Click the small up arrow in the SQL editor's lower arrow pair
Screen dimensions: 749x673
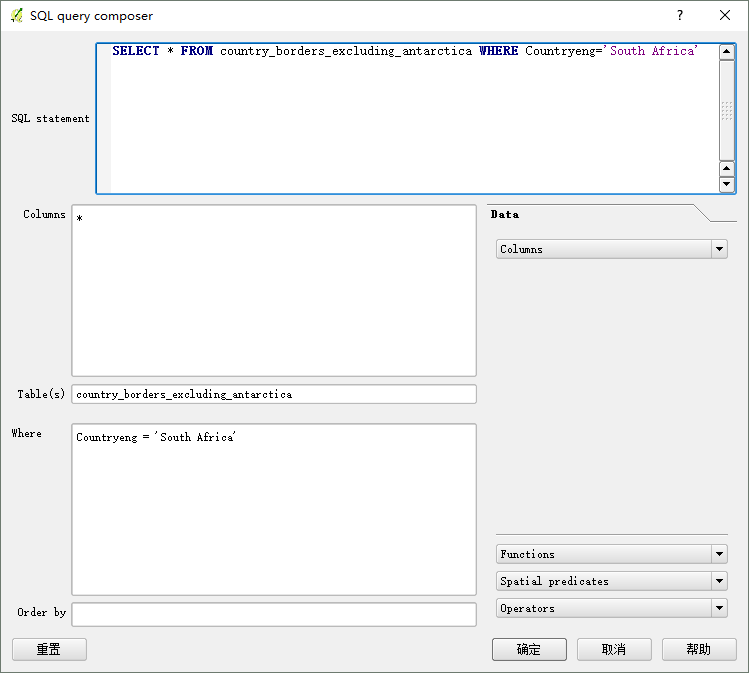[727, 168]
